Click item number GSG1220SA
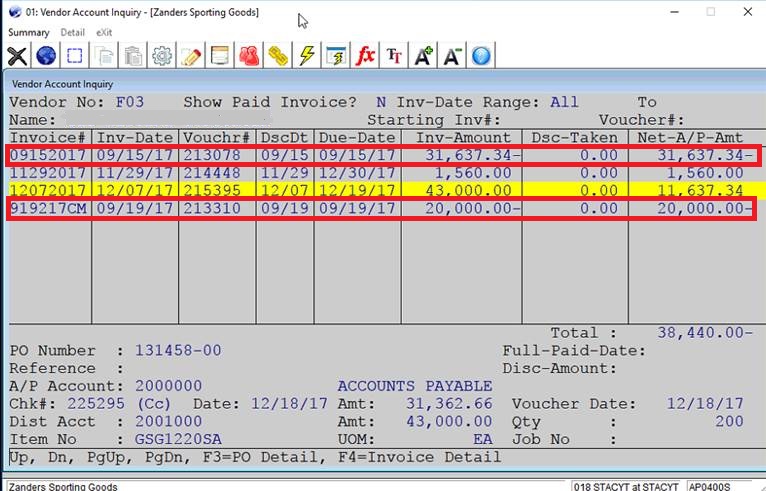This screenshot has height=491, width=766. click(178, 439)
